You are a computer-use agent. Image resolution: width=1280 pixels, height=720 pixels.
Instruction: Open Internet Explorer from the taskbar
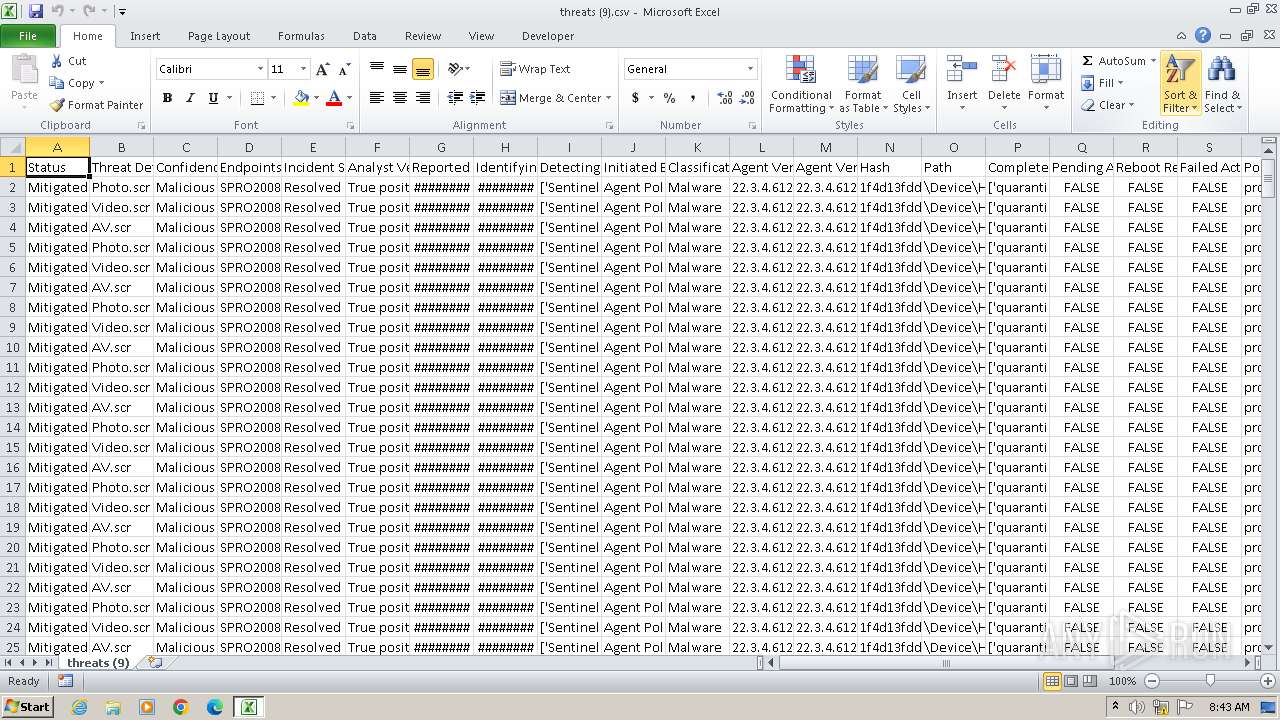point(80,707)
